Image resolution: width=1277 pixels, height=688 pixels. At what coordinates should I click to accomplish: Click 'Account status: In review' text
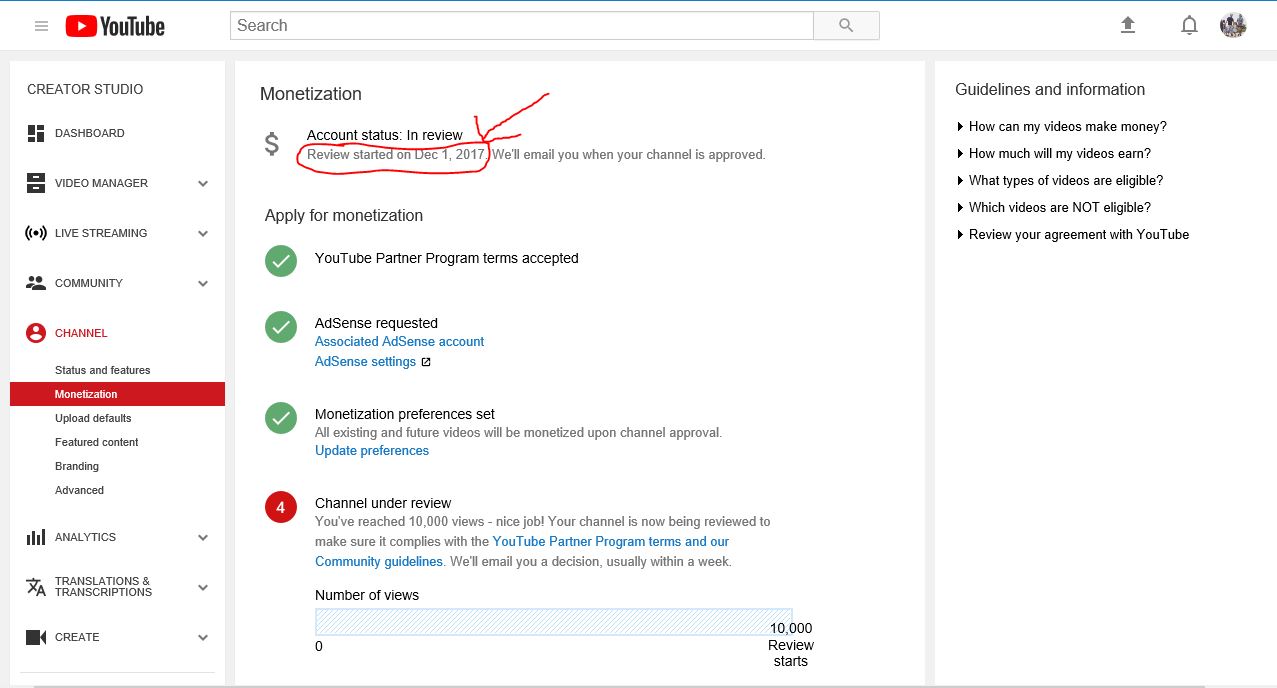click(385, 135)
